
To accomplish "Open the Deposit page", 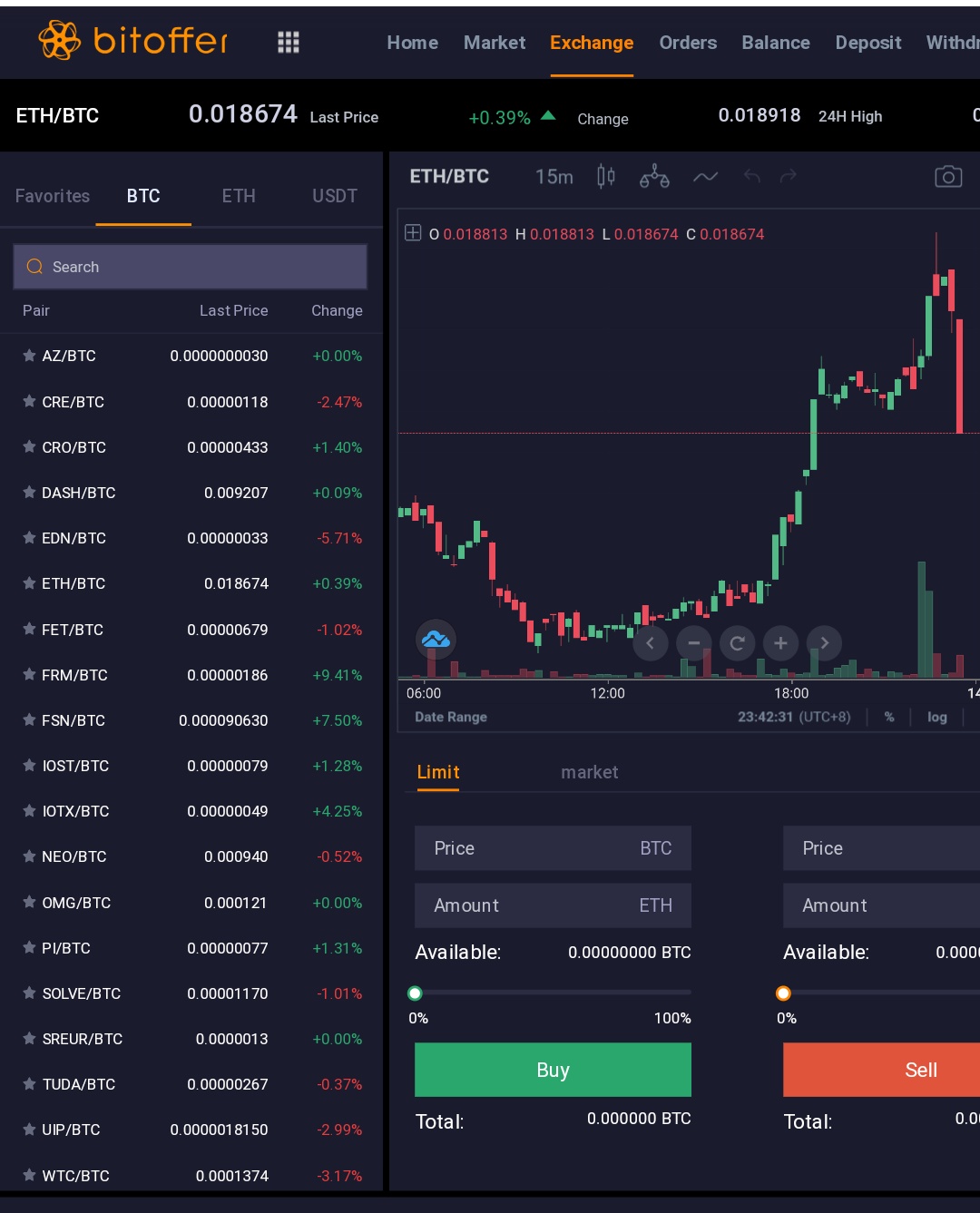I will pos(868,43).
